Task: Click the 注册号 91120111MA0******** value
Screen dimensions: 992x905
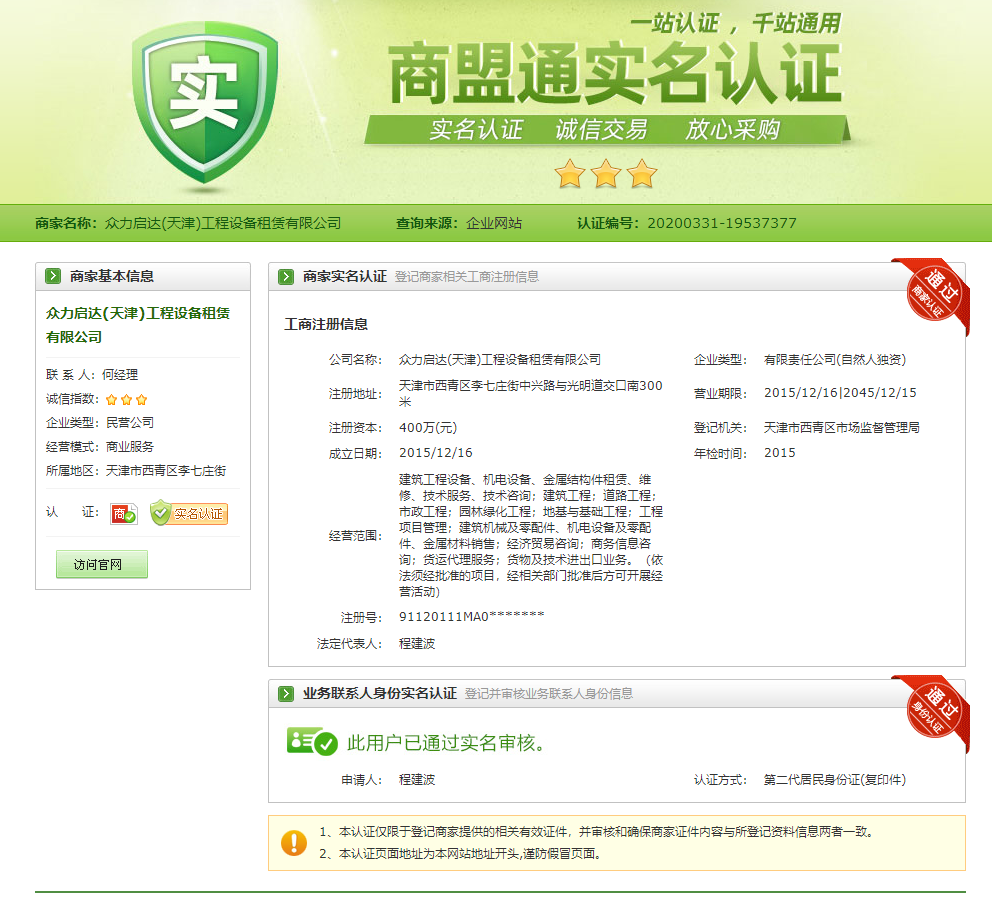Action: click(471, 616)
